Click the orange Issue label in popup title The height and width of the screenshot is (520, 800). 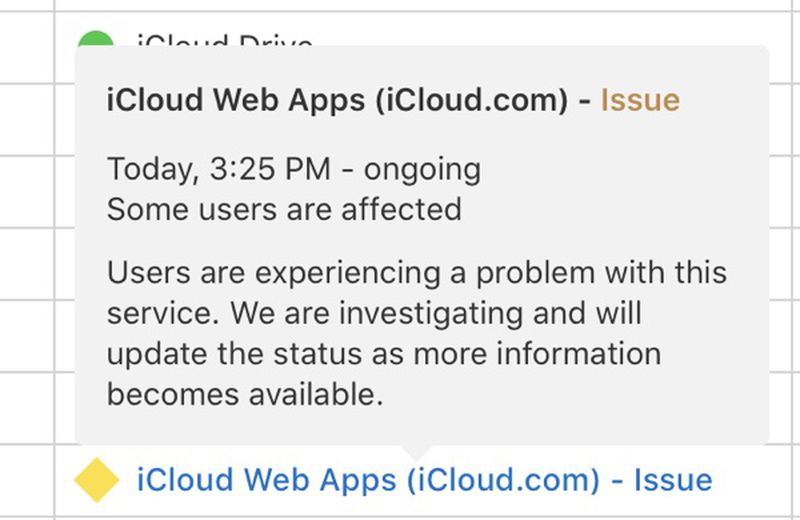click(640, 100)
